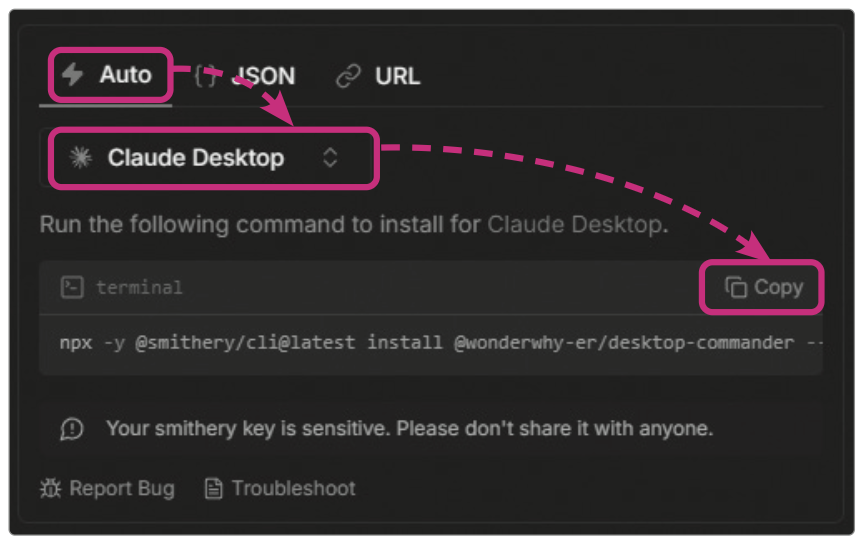Click the document icon beside Troubleshoot
Image resolution: width=860 pixels, height=542 pixels.
click(x=213, y=489)
